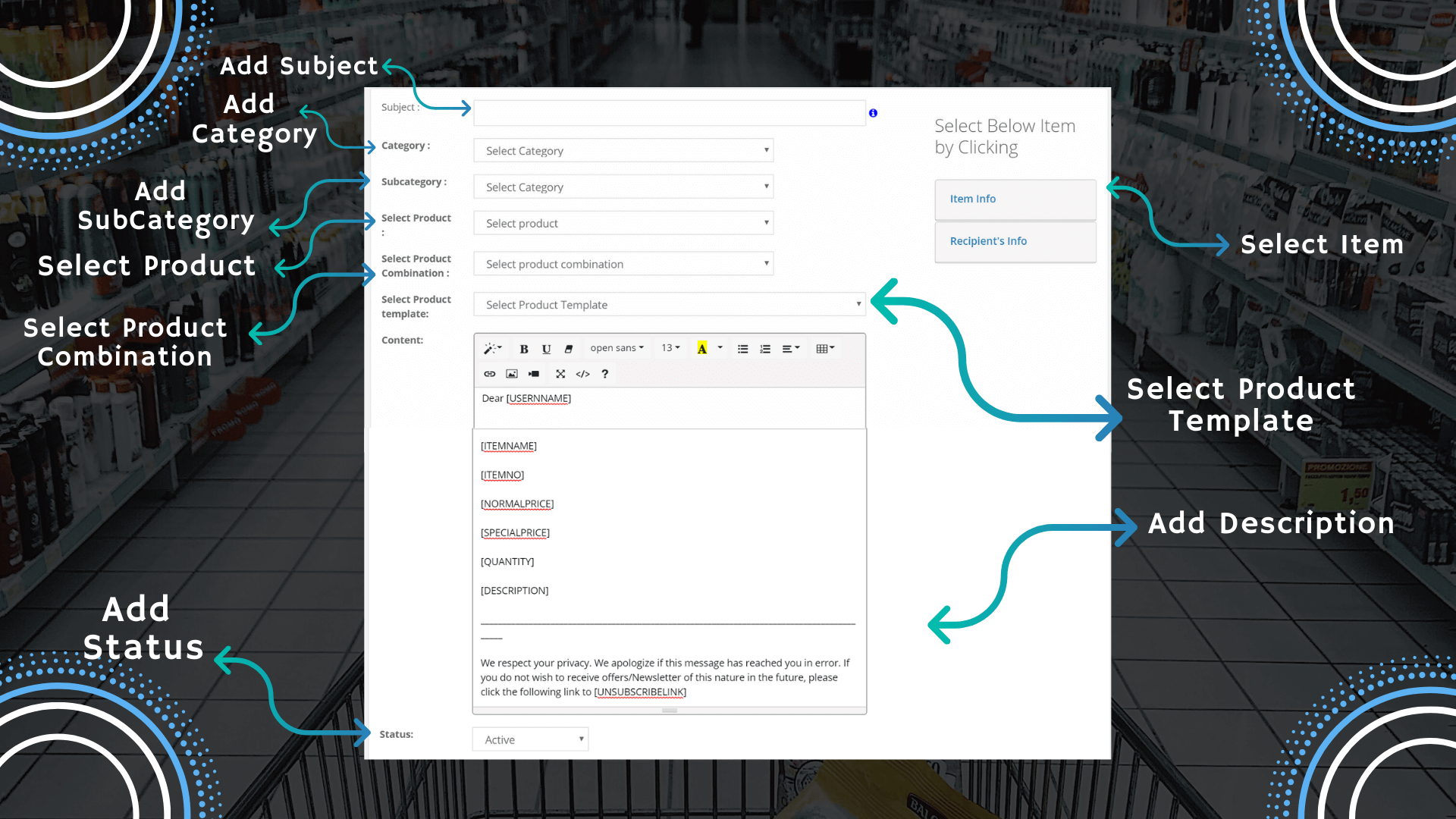
Task: Open the paragraph alignment menu
Action: tap(791, 349)
